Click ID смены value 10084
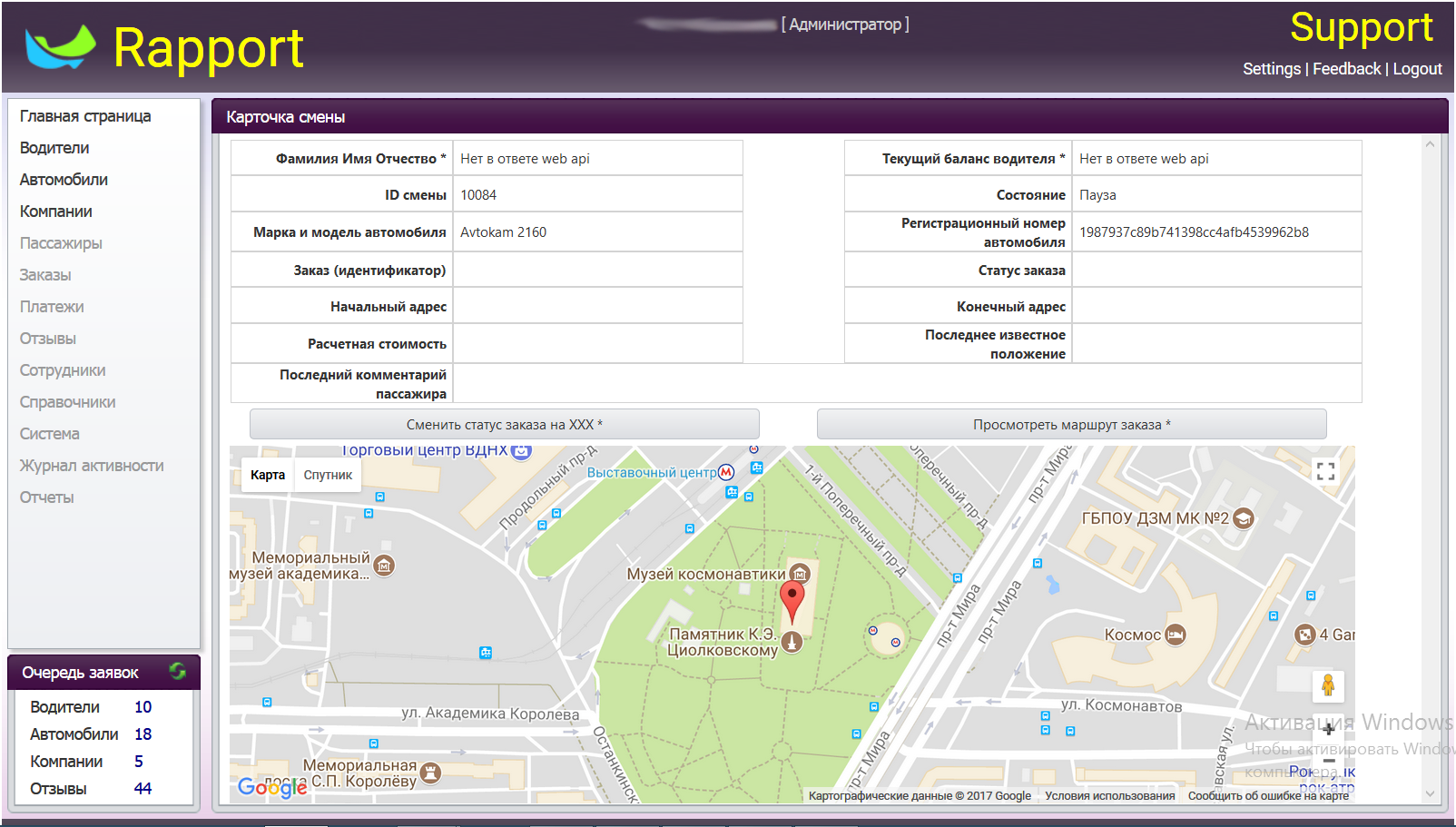 coord(478,195)
